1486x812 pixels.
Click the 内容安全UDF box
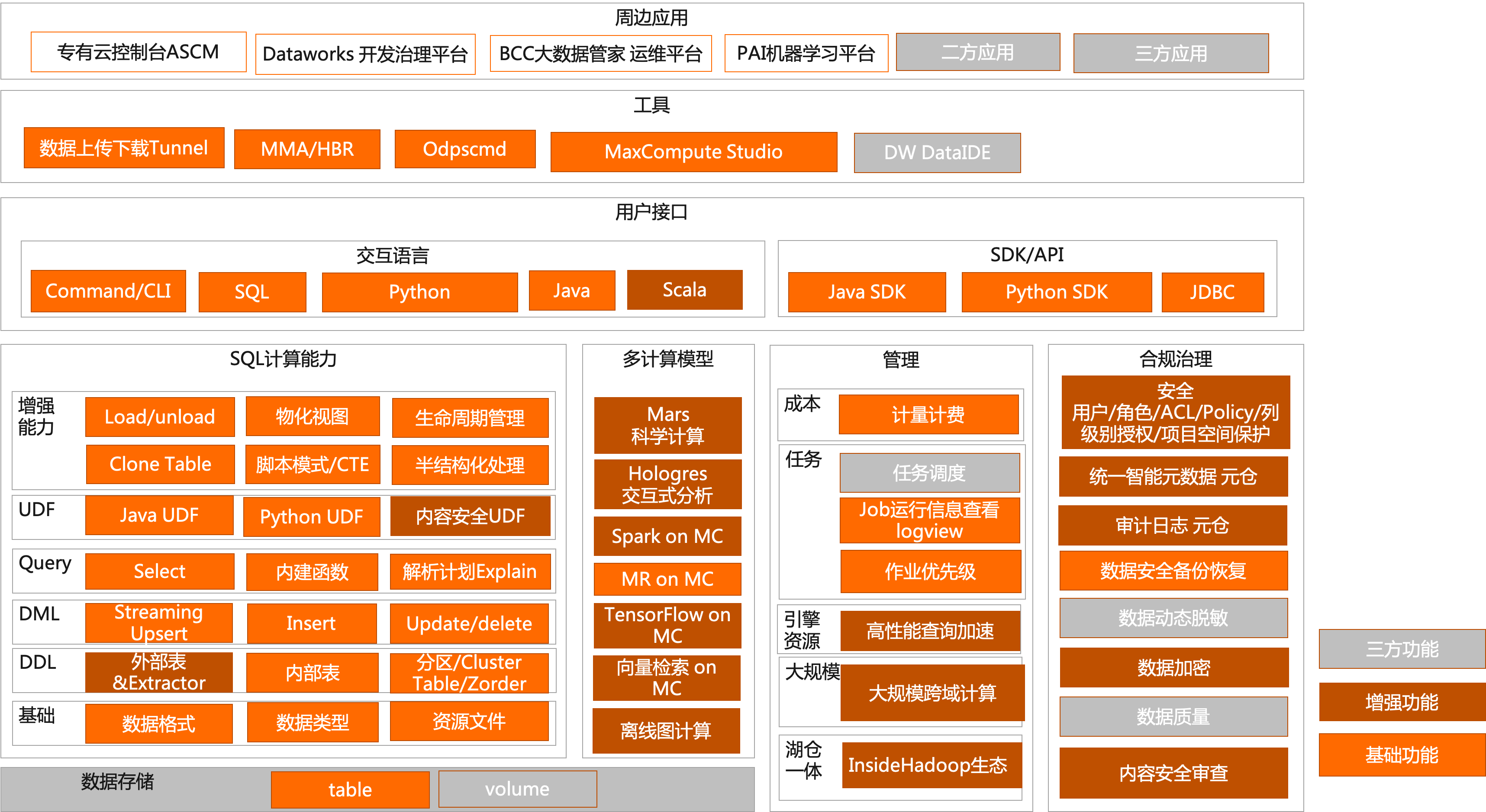point(470,516)
